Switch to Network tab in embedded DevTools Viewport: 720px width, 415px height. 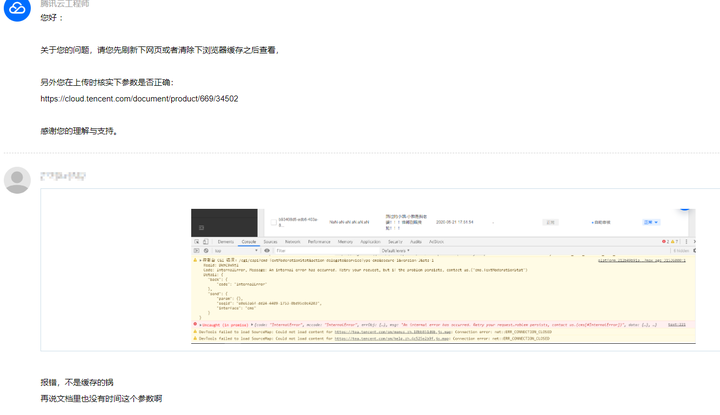292,241
